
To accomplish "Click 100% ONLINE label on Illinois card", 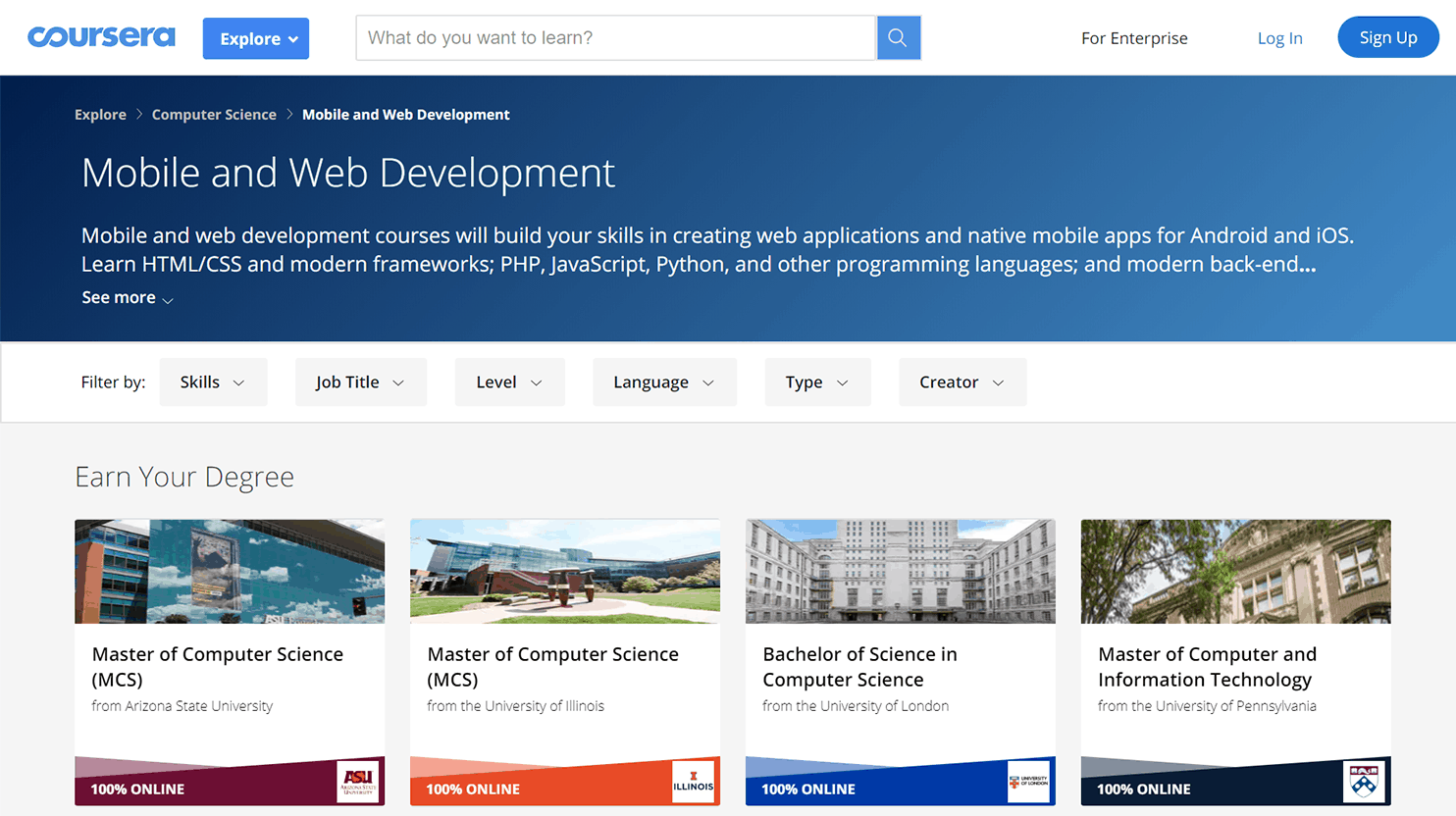I will click(473, 789).
